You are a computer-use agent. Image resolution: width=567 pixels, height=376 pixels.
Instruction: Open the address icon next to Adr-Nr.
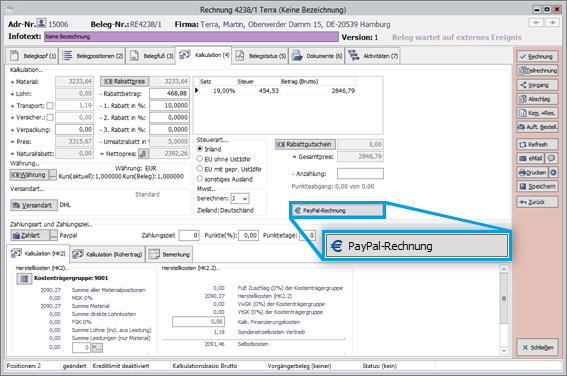pyautogui.click(x=42, y=24)
